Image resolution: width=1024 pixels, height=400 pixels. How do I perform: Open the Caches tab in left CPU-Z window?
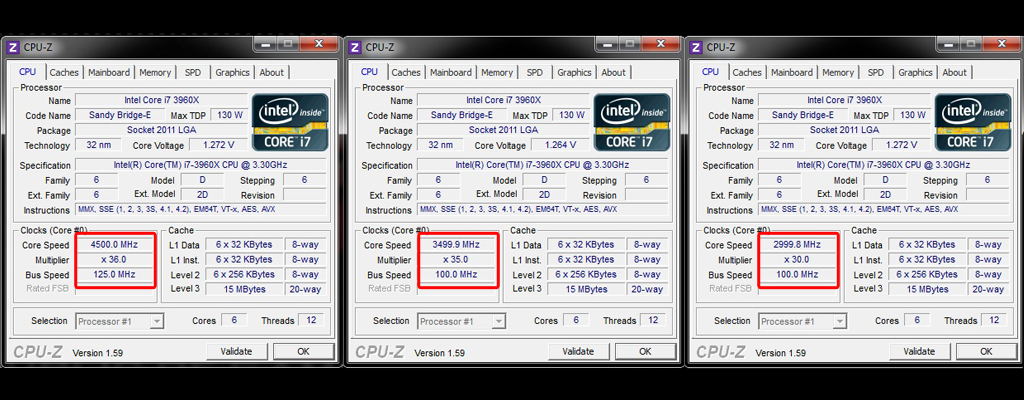pyautogui.click(x=64, y=73)
